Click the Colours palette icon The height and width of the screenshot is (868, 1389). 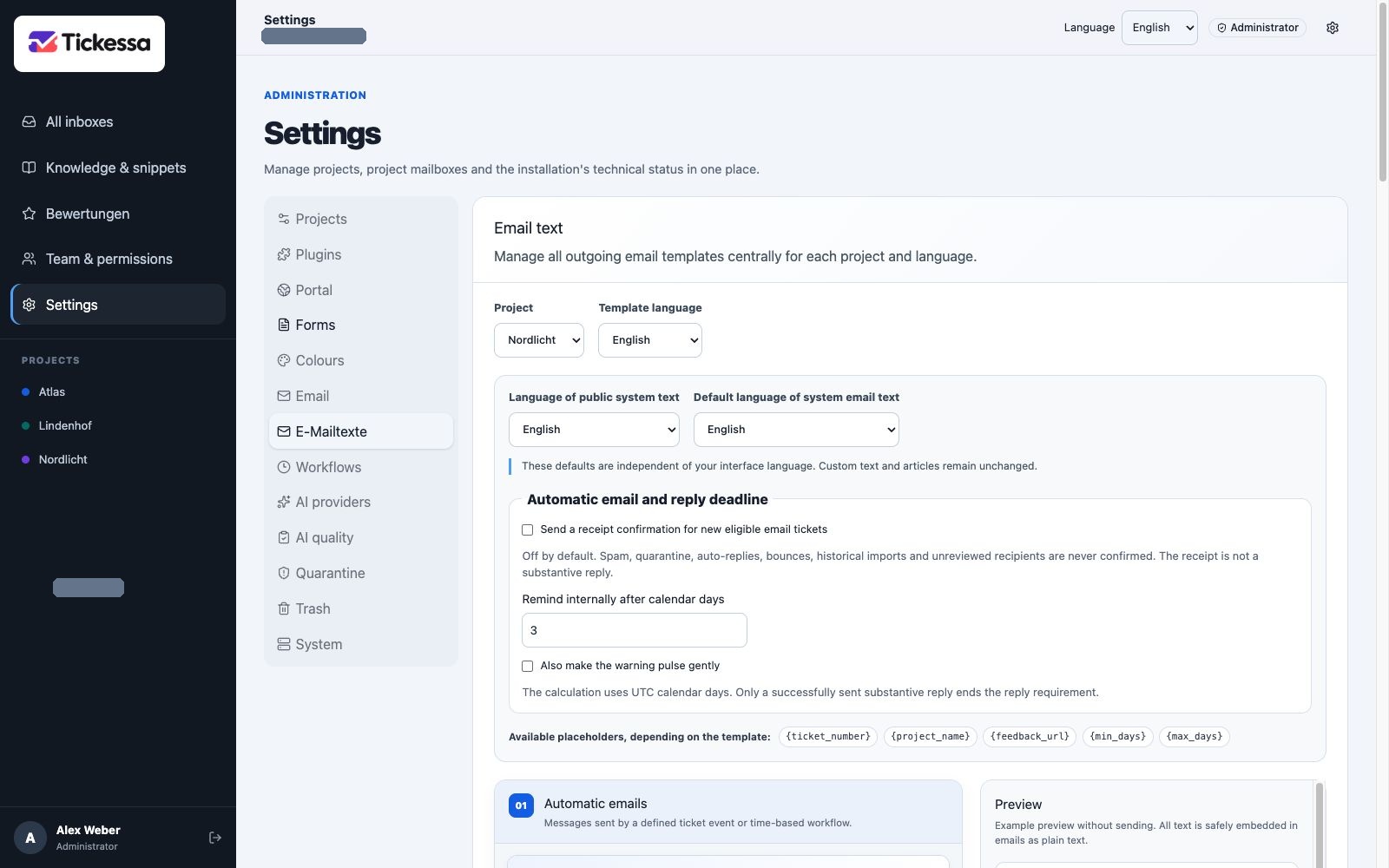(284, 360)
